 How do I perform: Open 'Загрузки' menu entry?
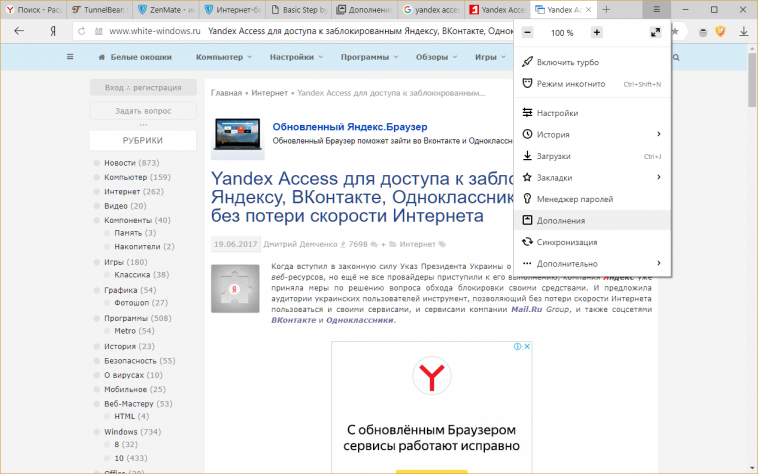pyautogui.click(x=592, y=156)
